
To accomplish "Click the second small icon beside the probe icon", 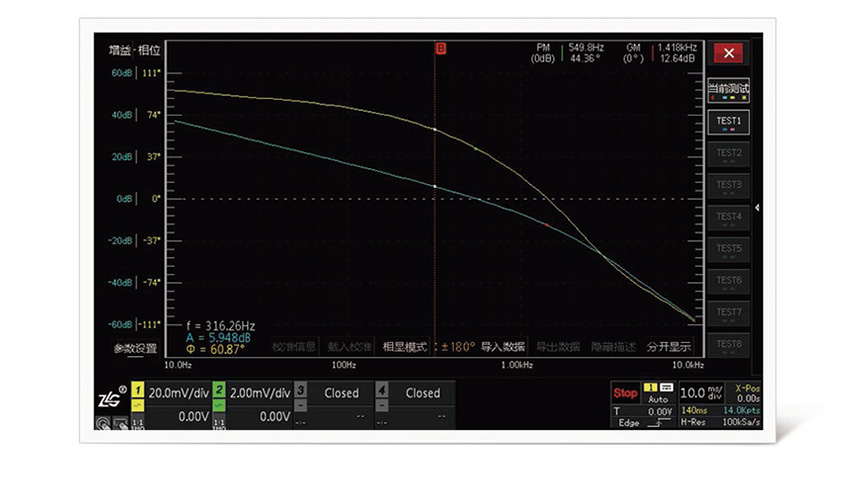I will pos(120,424).
